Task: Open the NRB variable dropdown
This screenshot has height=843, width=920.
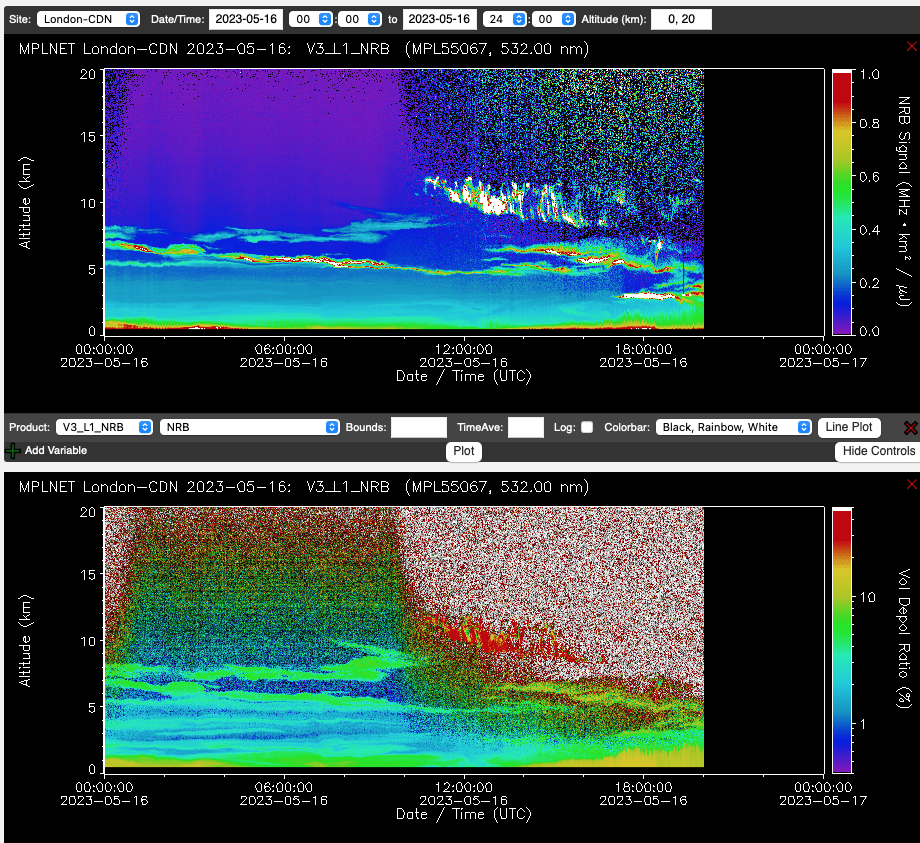Action: pos(250,427)
